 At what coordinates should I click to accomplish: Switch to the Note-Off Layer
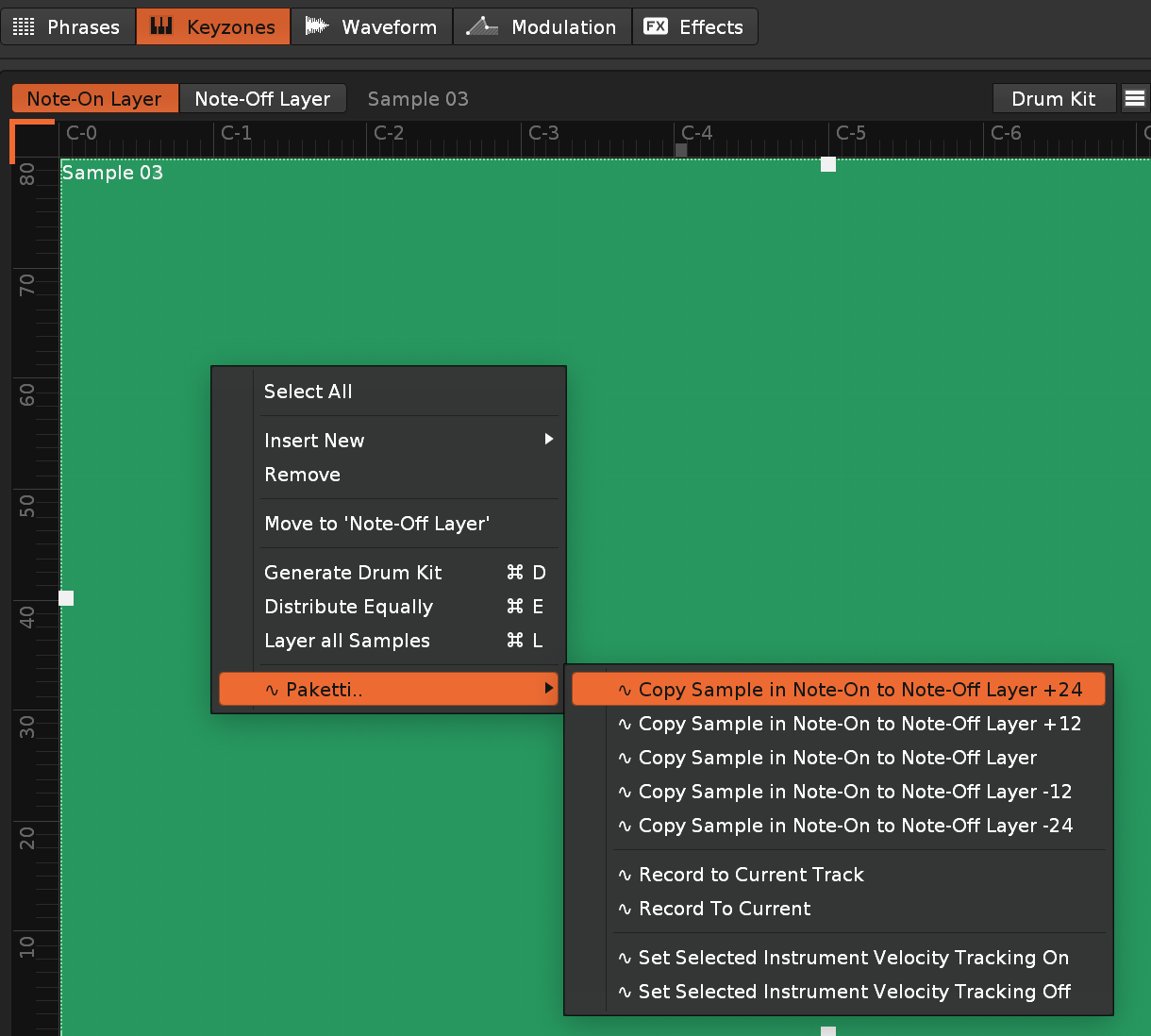[262, 99]
